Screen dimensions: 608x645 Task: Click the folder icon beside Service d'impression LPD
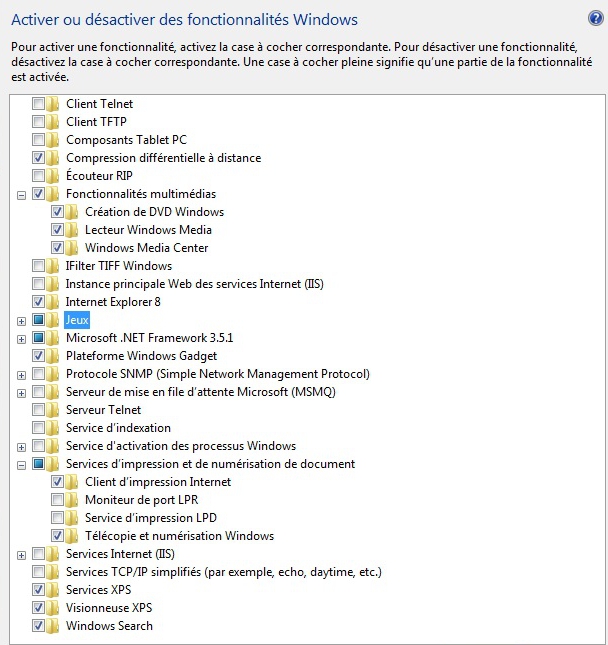pos(72,518)
